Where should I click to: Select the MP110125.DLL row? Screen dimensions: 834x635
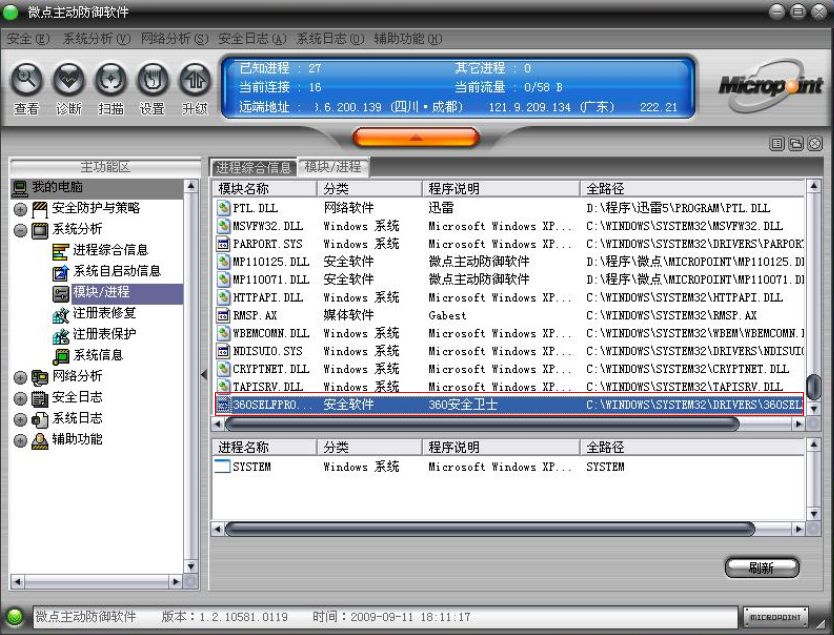pyautogui.click(x=509, y=262)
